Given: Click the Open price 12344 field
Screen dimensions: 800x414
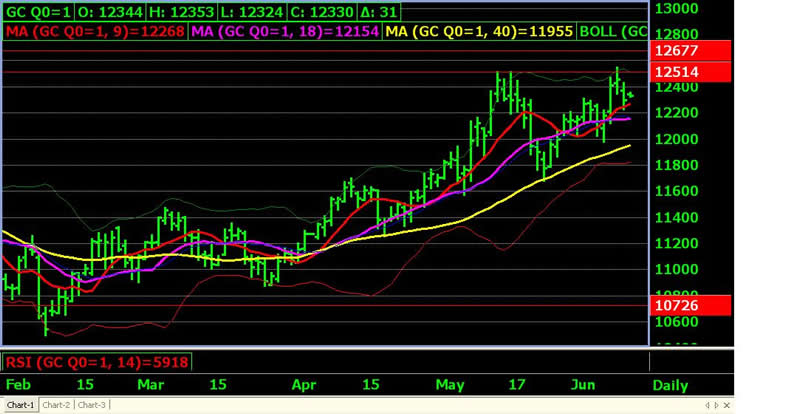Looking at the screenshot, I should pos(105,13).
